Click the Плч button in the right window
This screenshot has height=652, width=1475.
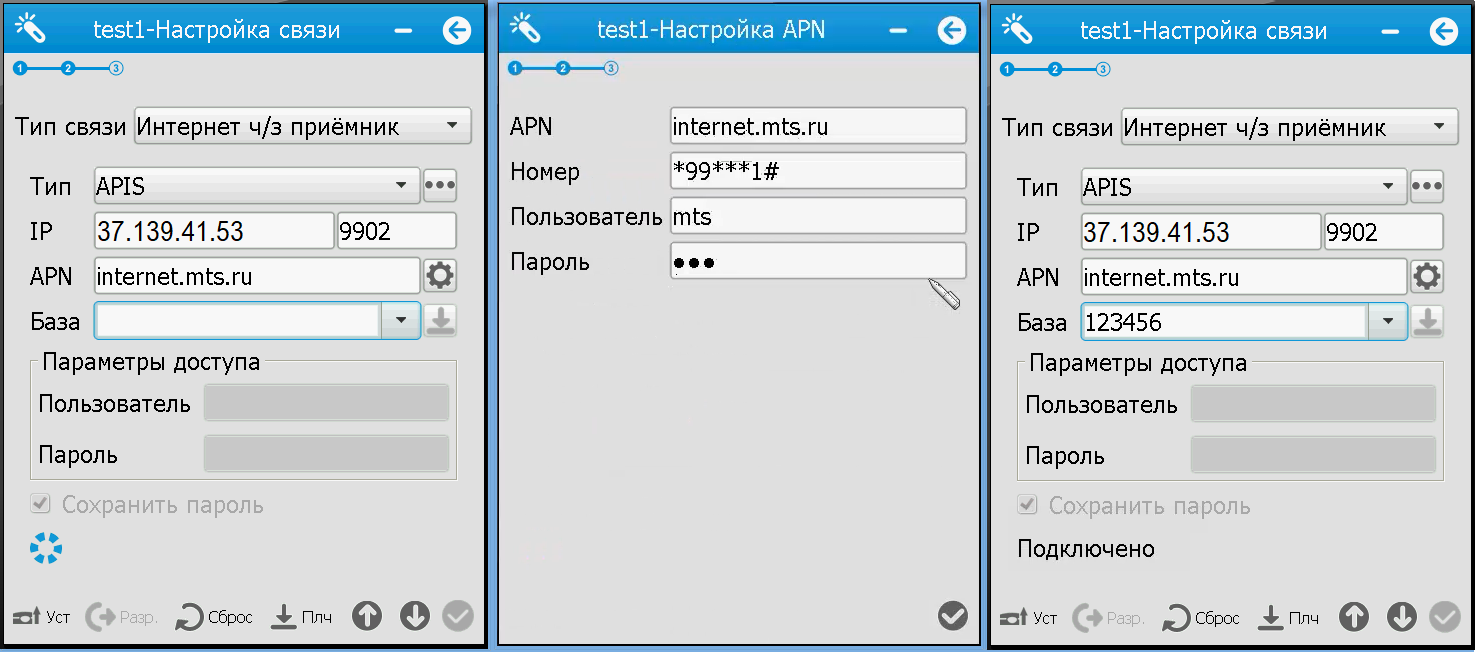(1288, 618)
